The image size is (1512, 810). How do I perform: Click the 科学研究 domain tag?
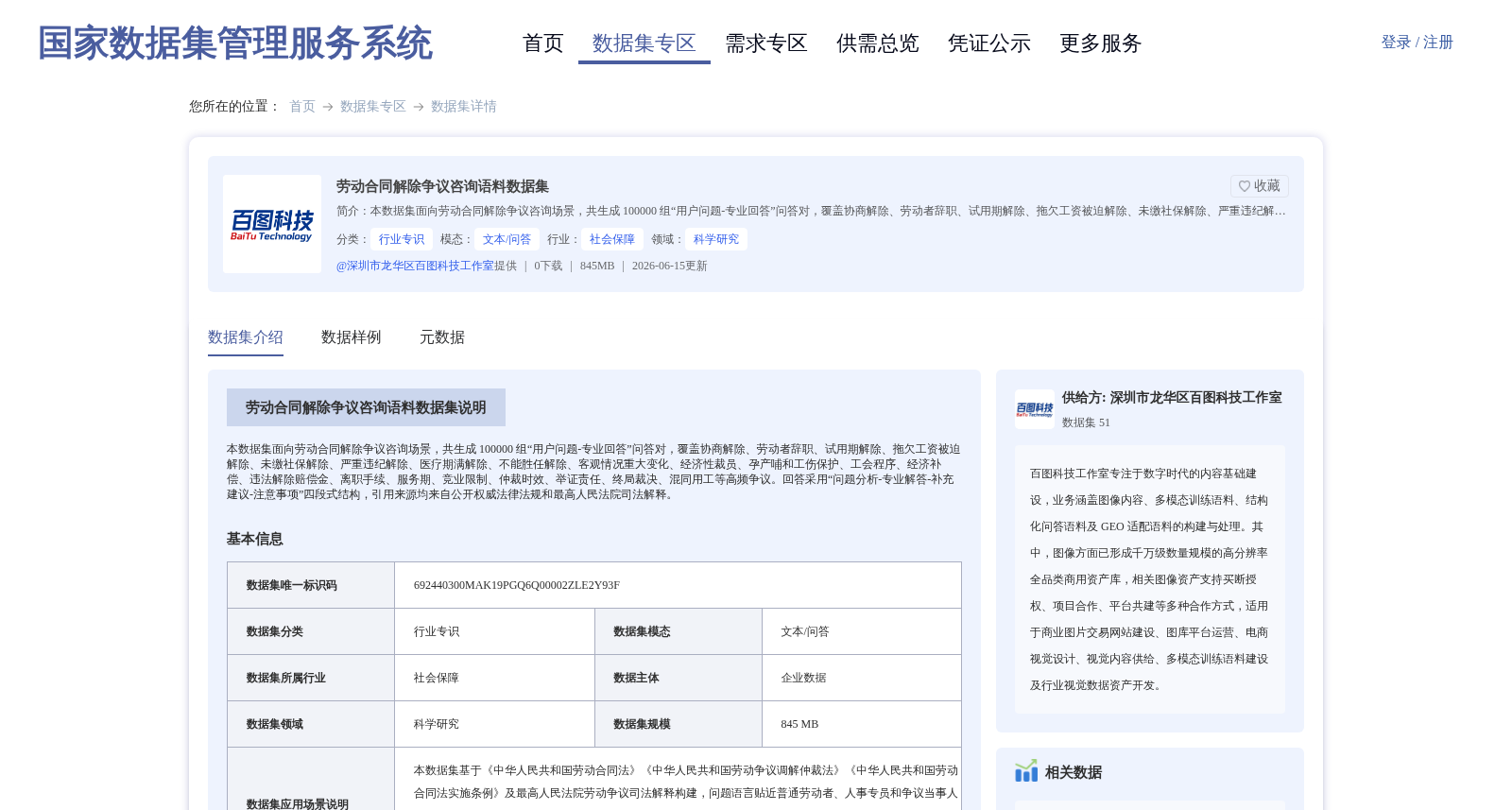(716, 239)
